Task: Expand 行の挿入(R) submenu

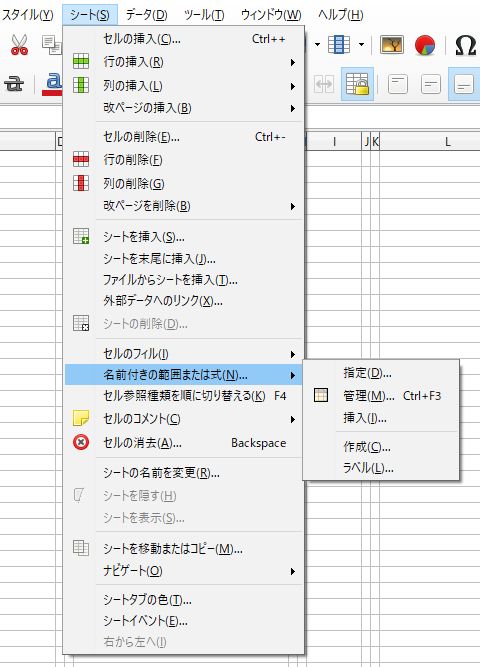Action: click(x=183, y=62)
